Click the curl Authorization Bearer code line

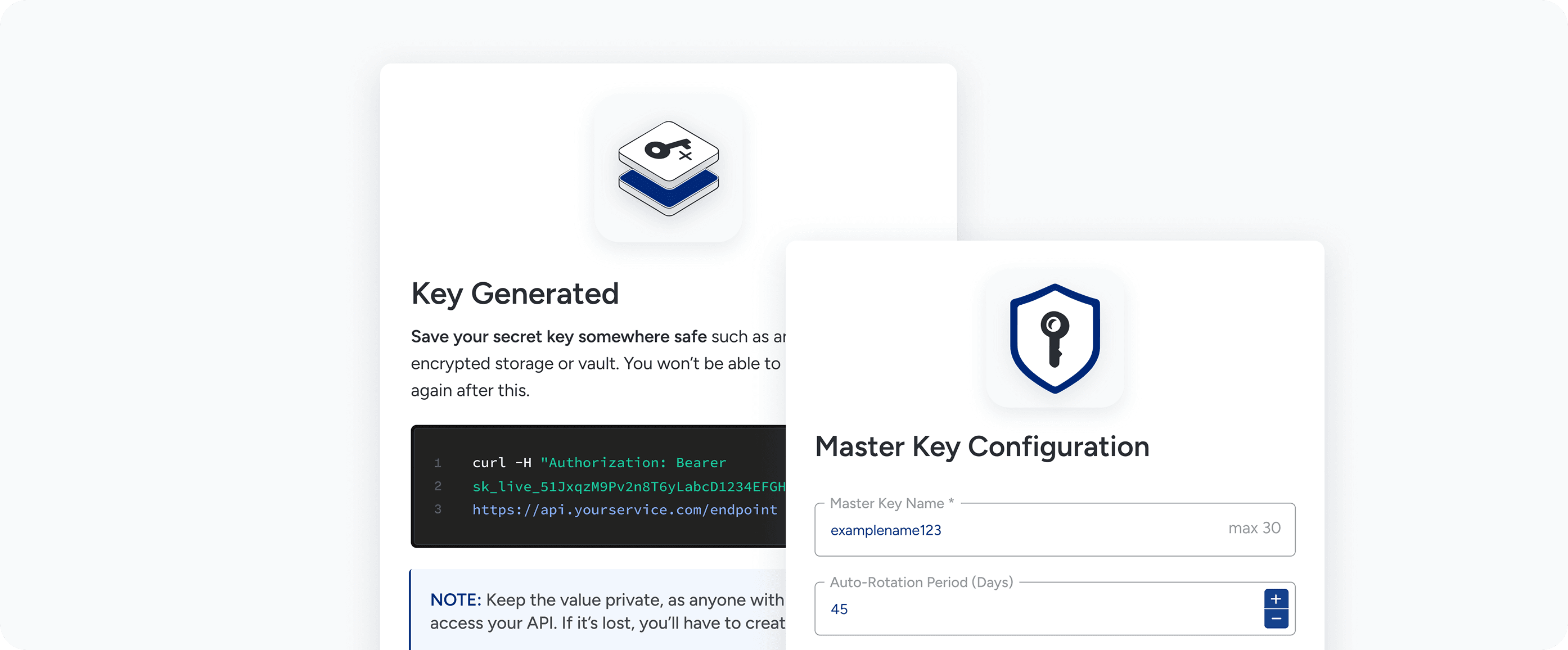click(x=599, y=463)
